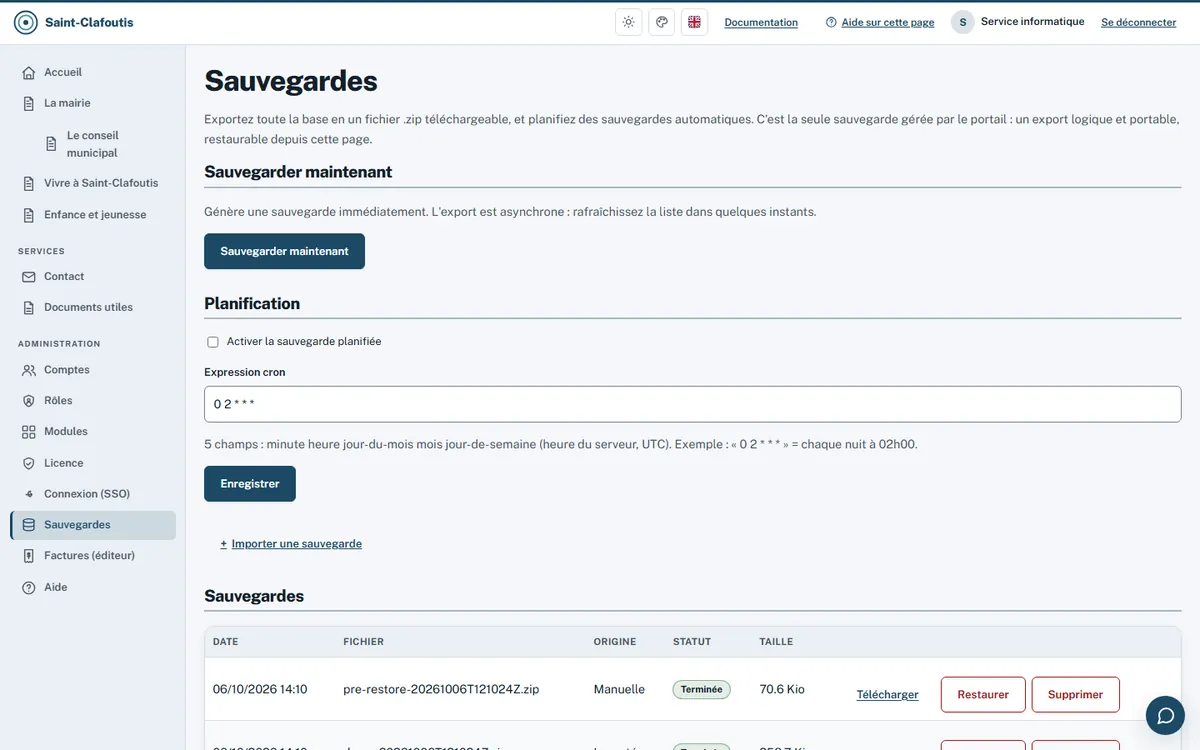Switch language with the UK flag icon
Screen dimensions: 1200x750
(694, 22)
